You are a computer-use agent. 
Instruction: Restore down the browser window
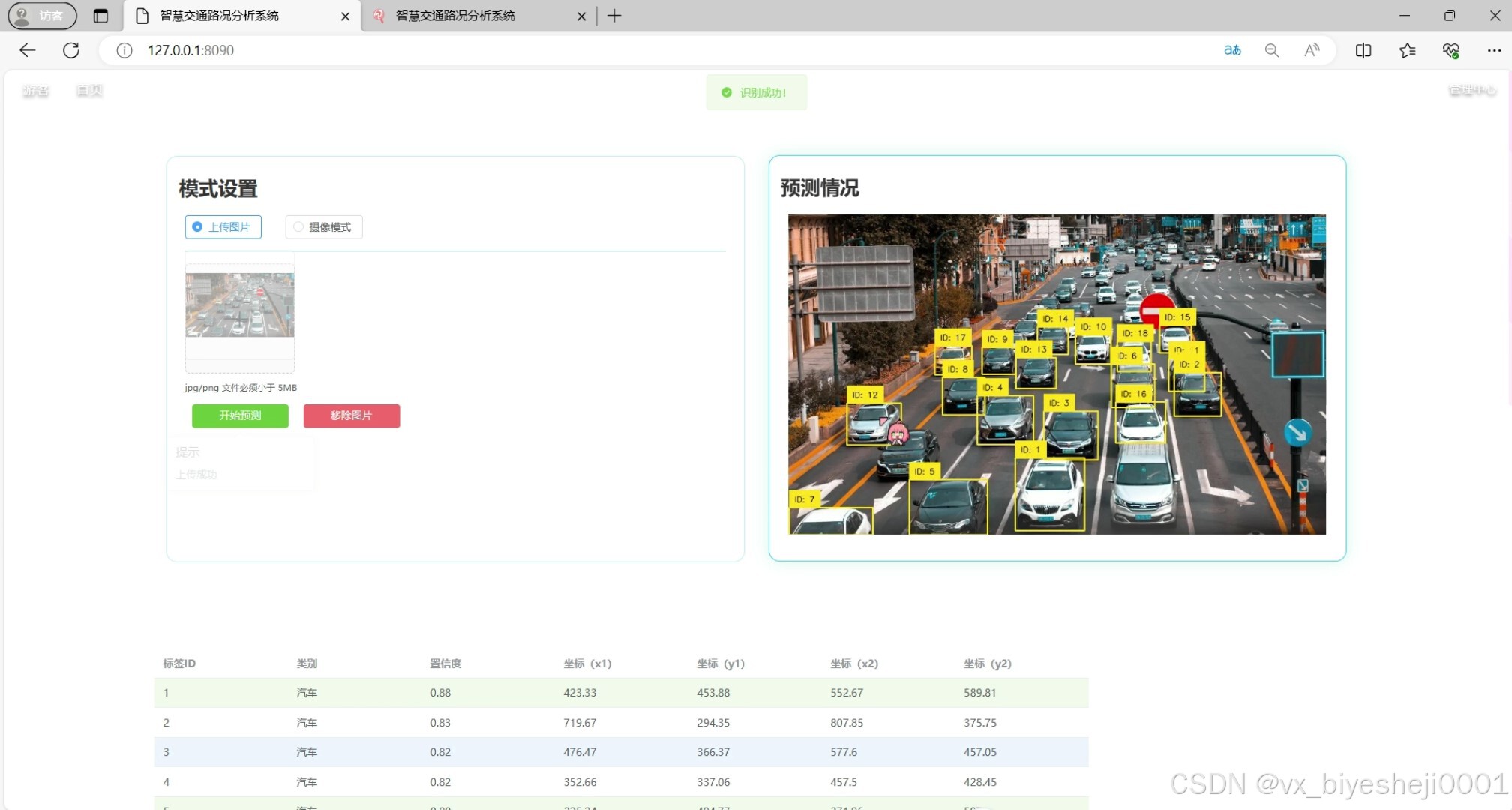click(1450, 16)
